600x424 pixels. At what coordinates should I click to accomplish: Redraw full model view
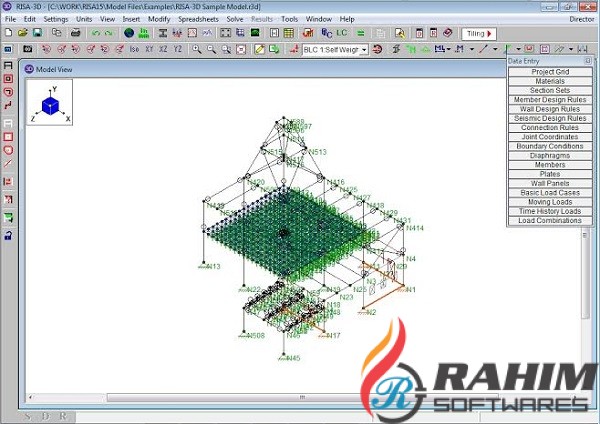click(x=241, y=49)
